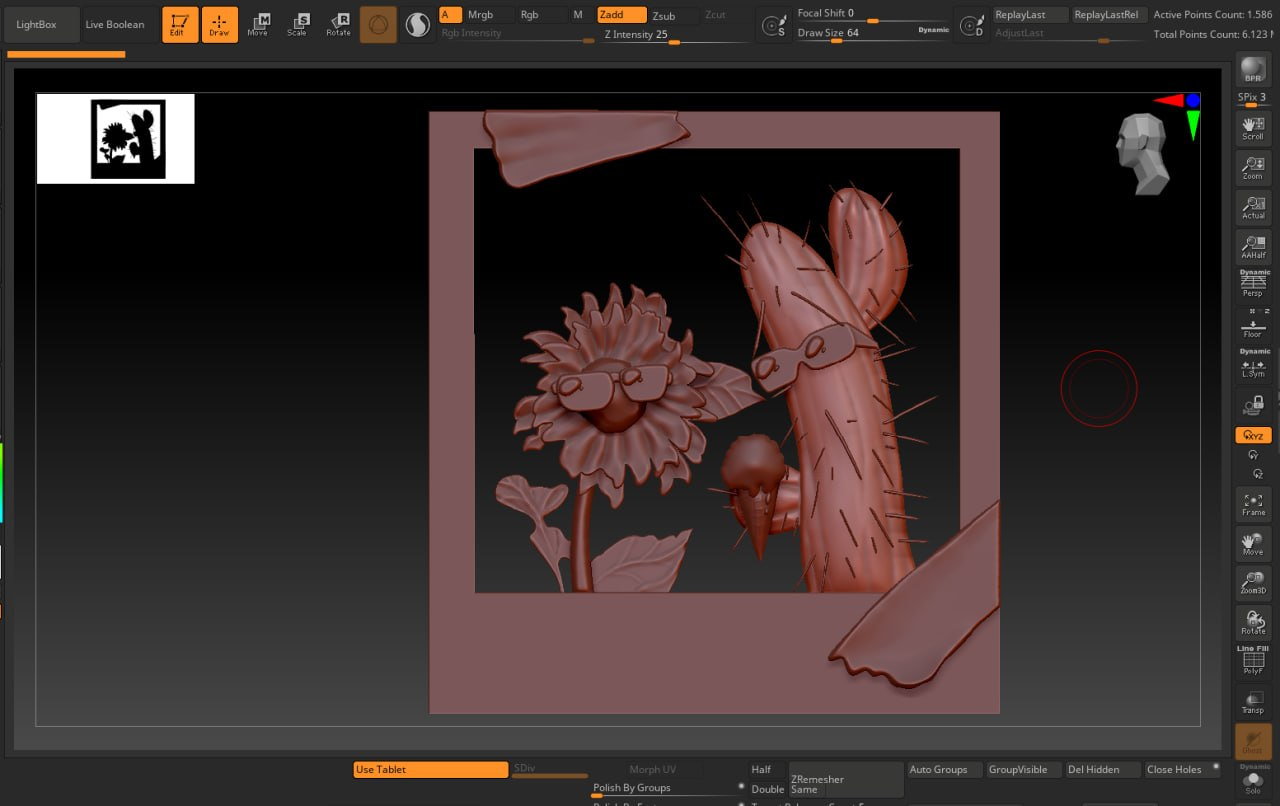The width and height of the screenshot is (1280, 806).
Task: Click the Double polycount option
Action: [x=766, y=789]
